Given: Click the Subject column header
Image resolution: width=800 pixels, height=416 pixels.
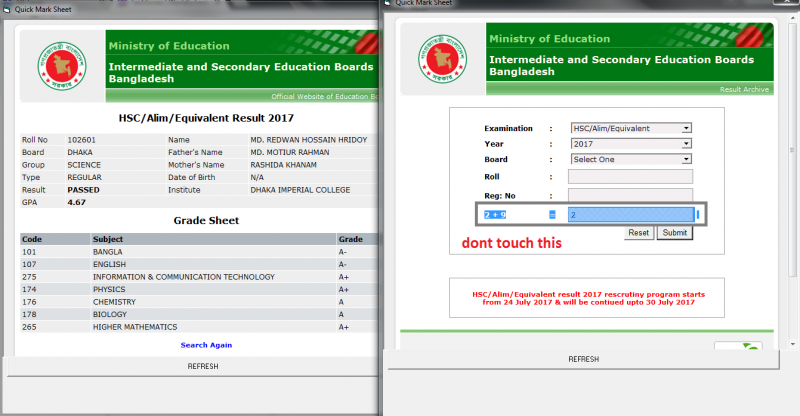Looking at the screenshot, I should pyautogui.click(x=213, y=239).
